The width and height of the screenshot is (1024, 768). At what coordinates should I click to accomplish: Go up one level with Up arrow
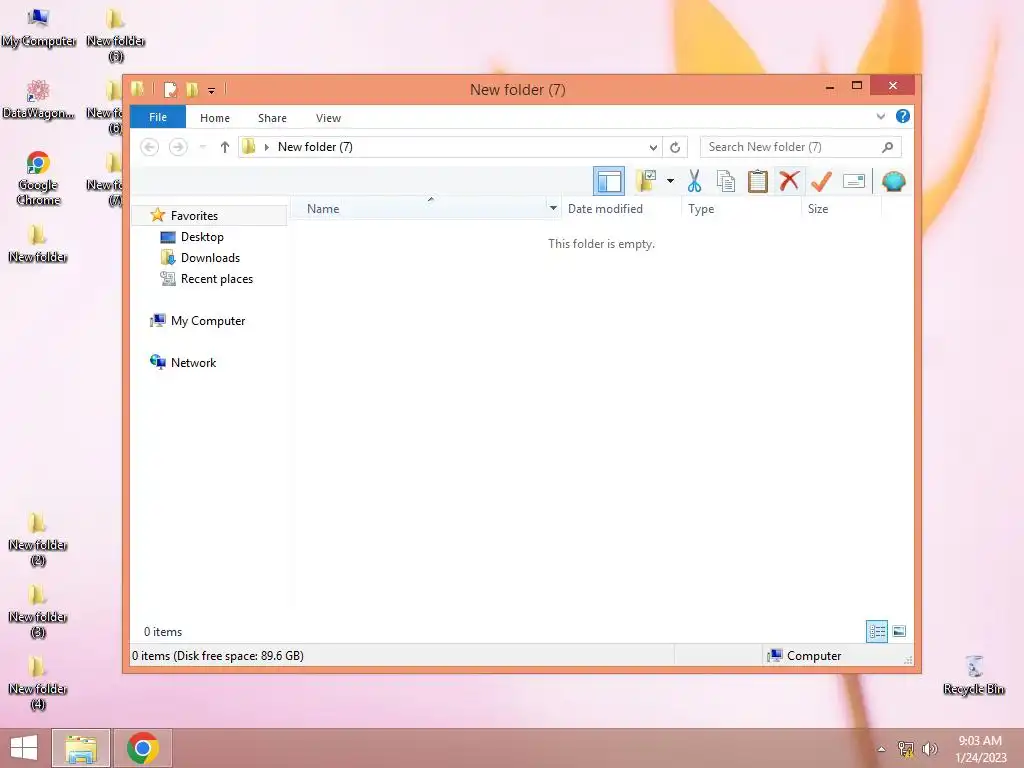pyautogui.click(x=225, y=147)
